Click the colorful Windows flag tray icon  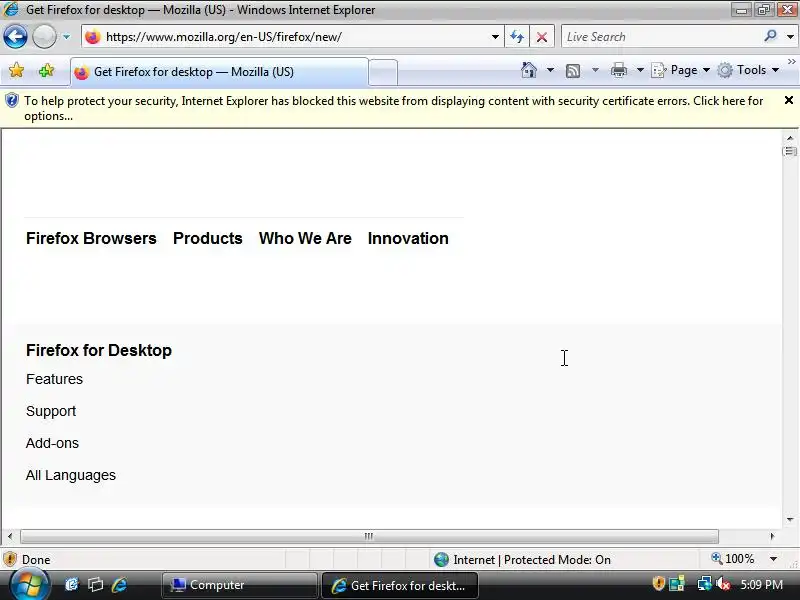point(677,583)
